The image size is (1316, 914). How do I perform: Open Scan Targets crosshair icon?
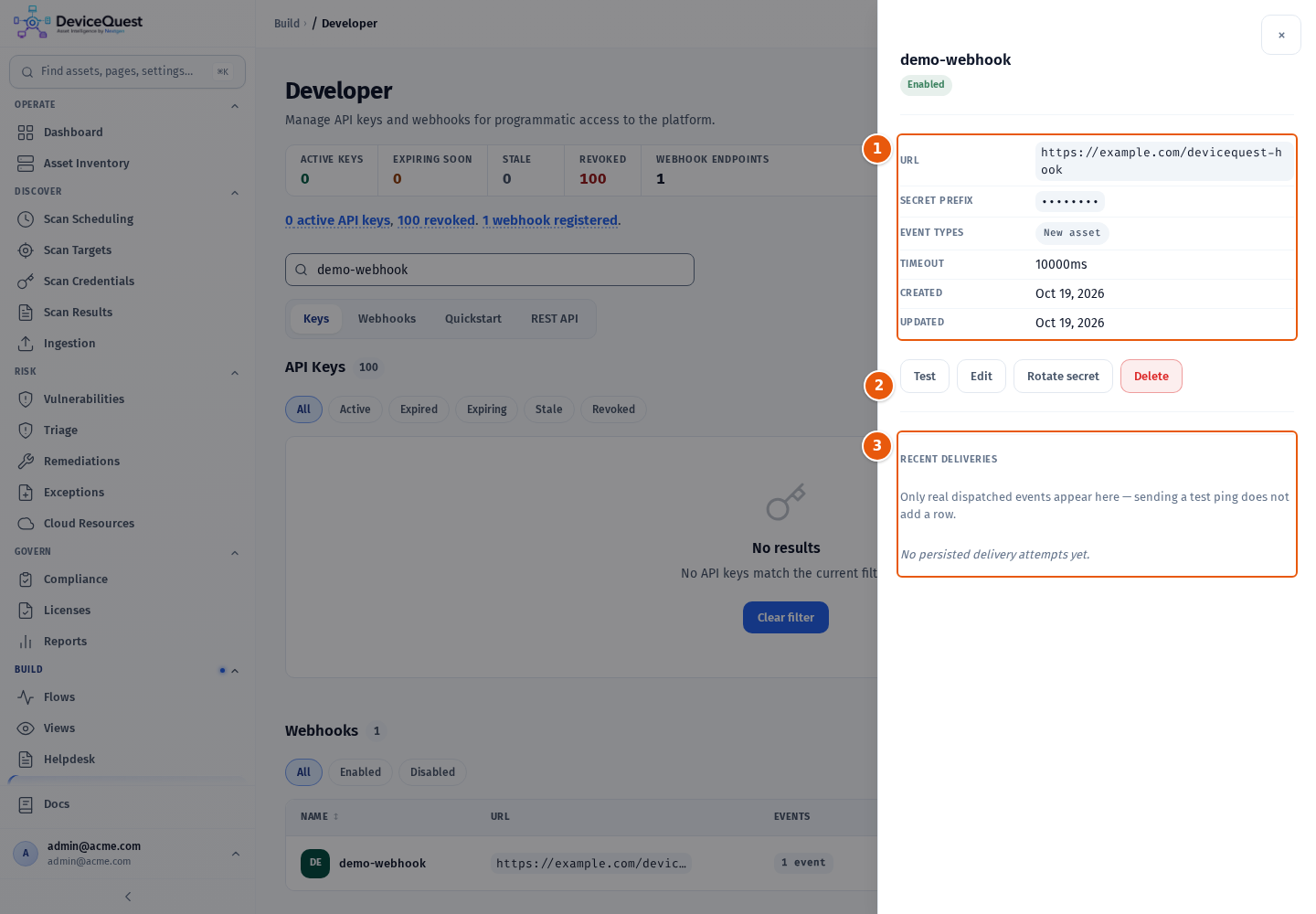tap(26, 250)
